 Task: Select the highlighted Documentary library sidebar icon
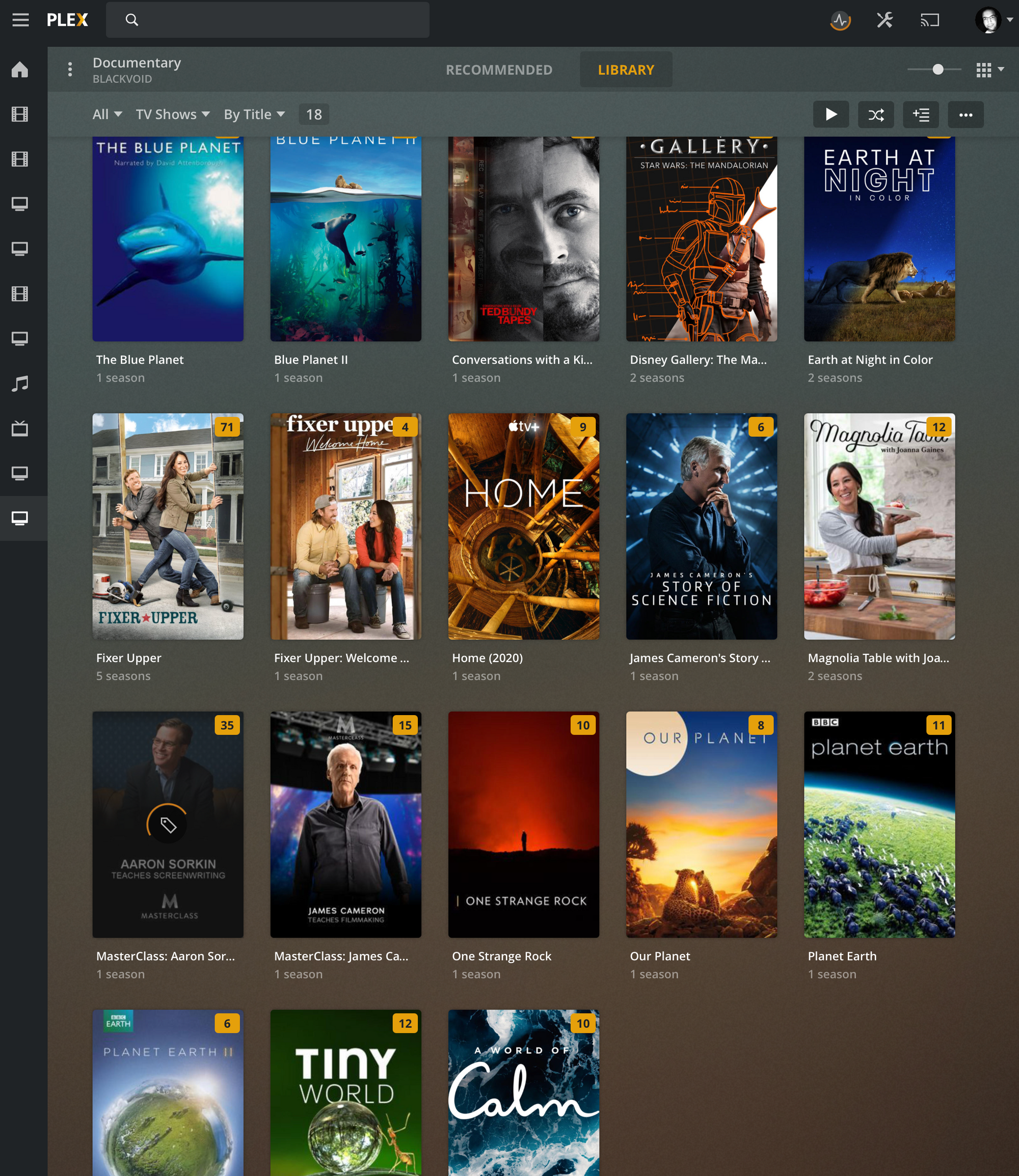pyautogui.click(x=20, y=518)
